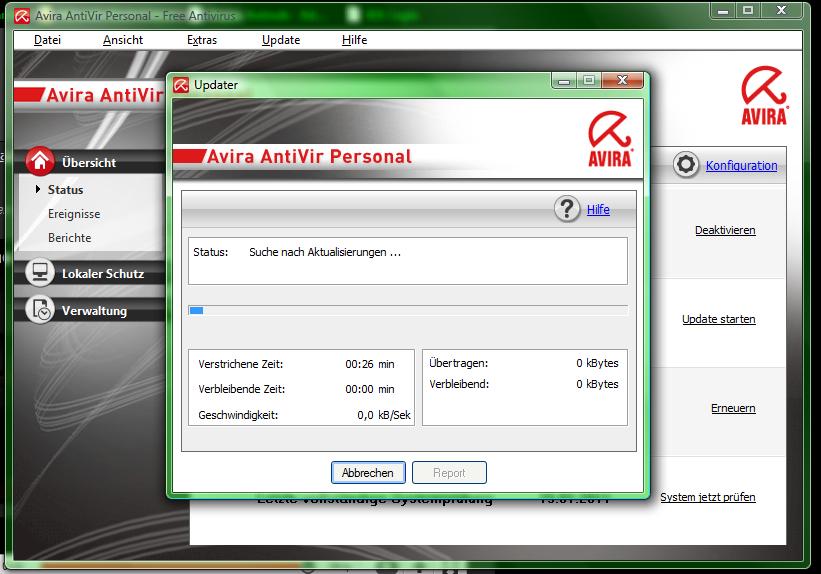Click the Deaktivieren link
The height and width of the screenshot is (574, 821).
tap(725, 230)
